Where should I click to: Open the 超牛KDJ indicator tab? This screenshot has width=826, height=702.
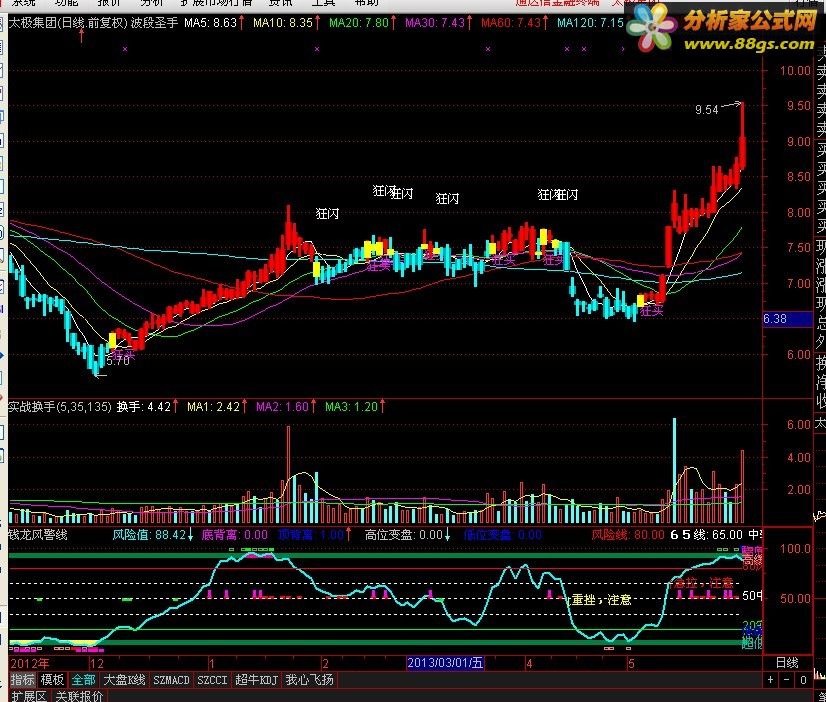[257, 680]
